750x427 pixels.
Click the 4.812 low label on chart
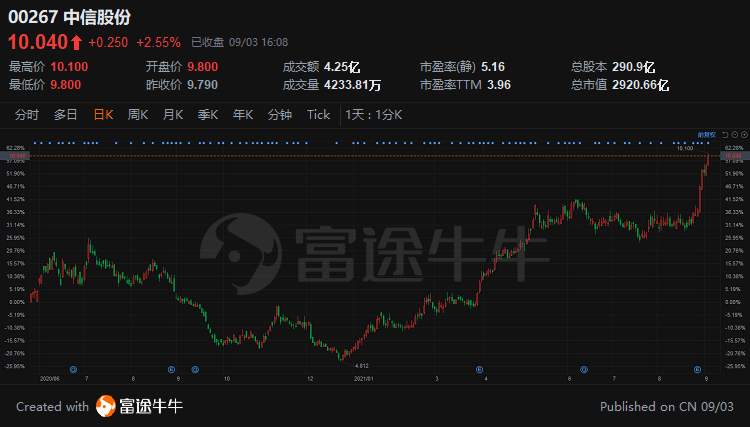[x=362, y=366]
